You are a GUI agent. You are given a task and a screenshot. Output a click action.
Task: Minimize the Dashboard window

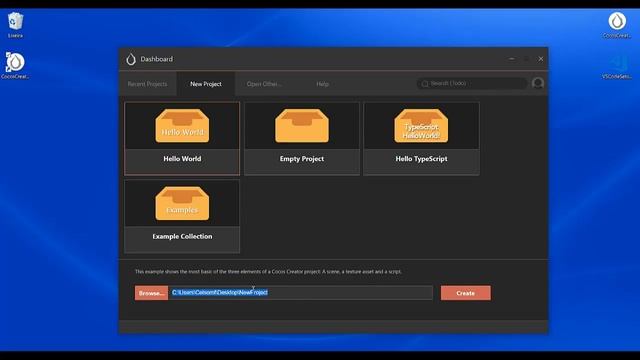511,59
